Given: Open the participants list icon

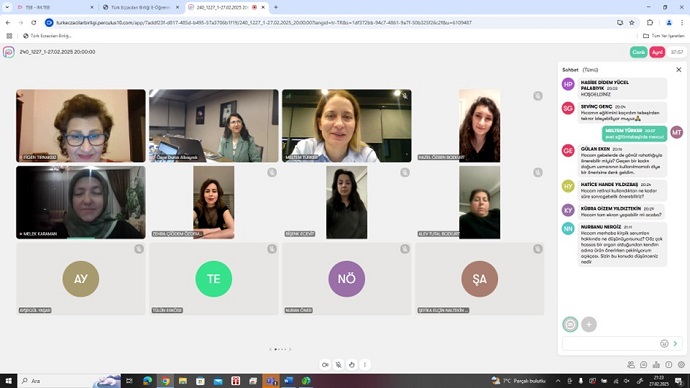Looking at the screenshot, I should [631, 365].
